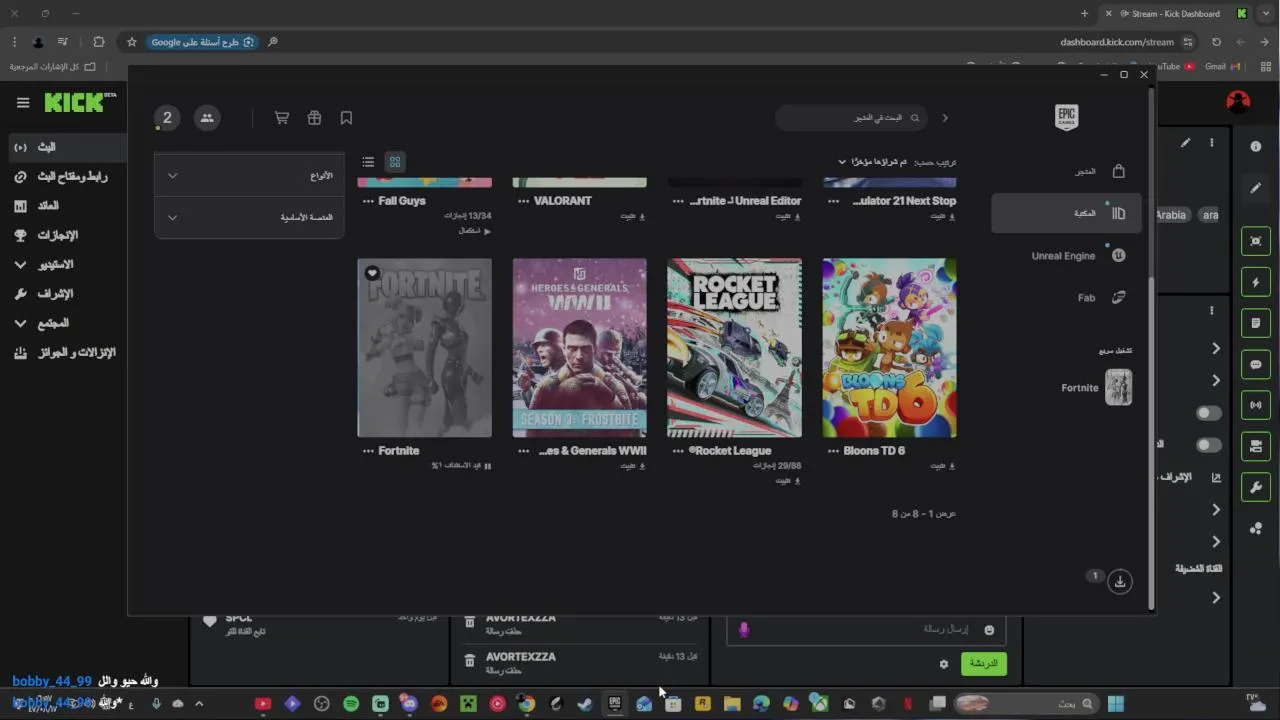
Task: Open Spotify from the taskbar
Action: (351, 704)
